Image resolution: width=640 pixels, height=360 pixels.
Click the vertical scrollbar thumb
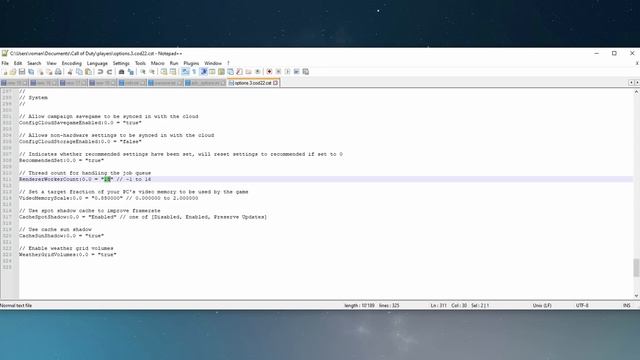point(636,268)
